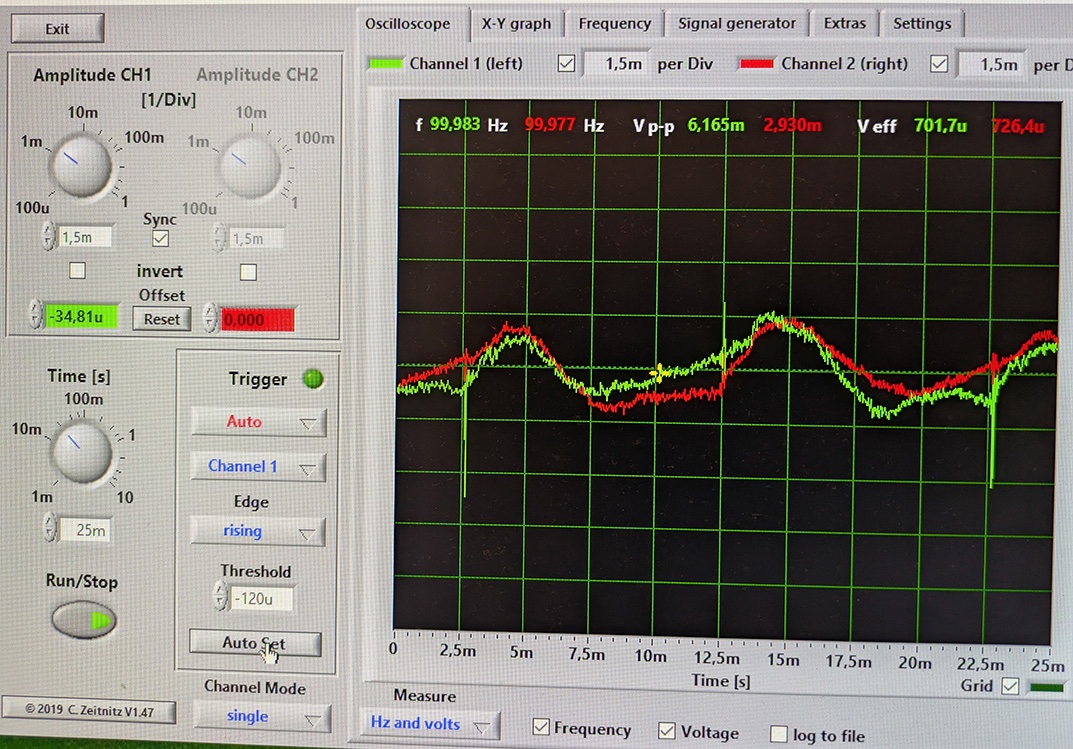Click the green Grid color swatch
This screenshot has width=1073, height=749.
pos(1047,687)
